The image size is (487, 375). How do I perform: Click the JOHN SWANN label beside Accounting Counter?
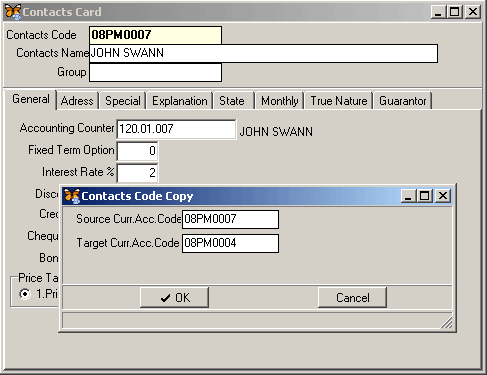276,132
